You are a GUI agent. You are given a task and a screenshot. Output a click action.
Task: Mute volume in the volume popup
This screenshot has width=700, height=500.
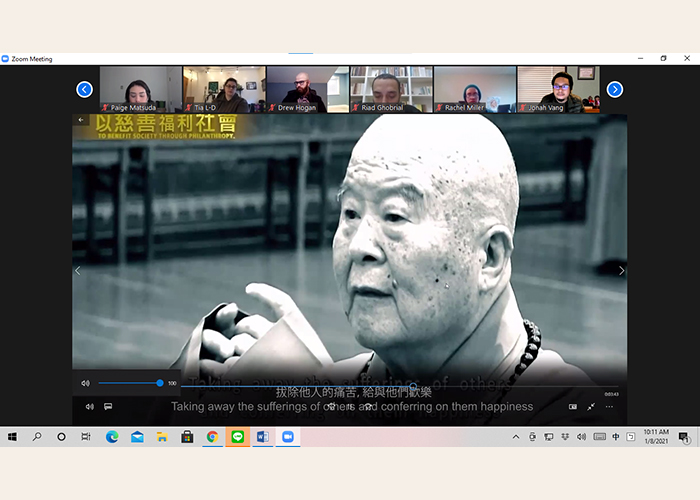pos(85,383)
